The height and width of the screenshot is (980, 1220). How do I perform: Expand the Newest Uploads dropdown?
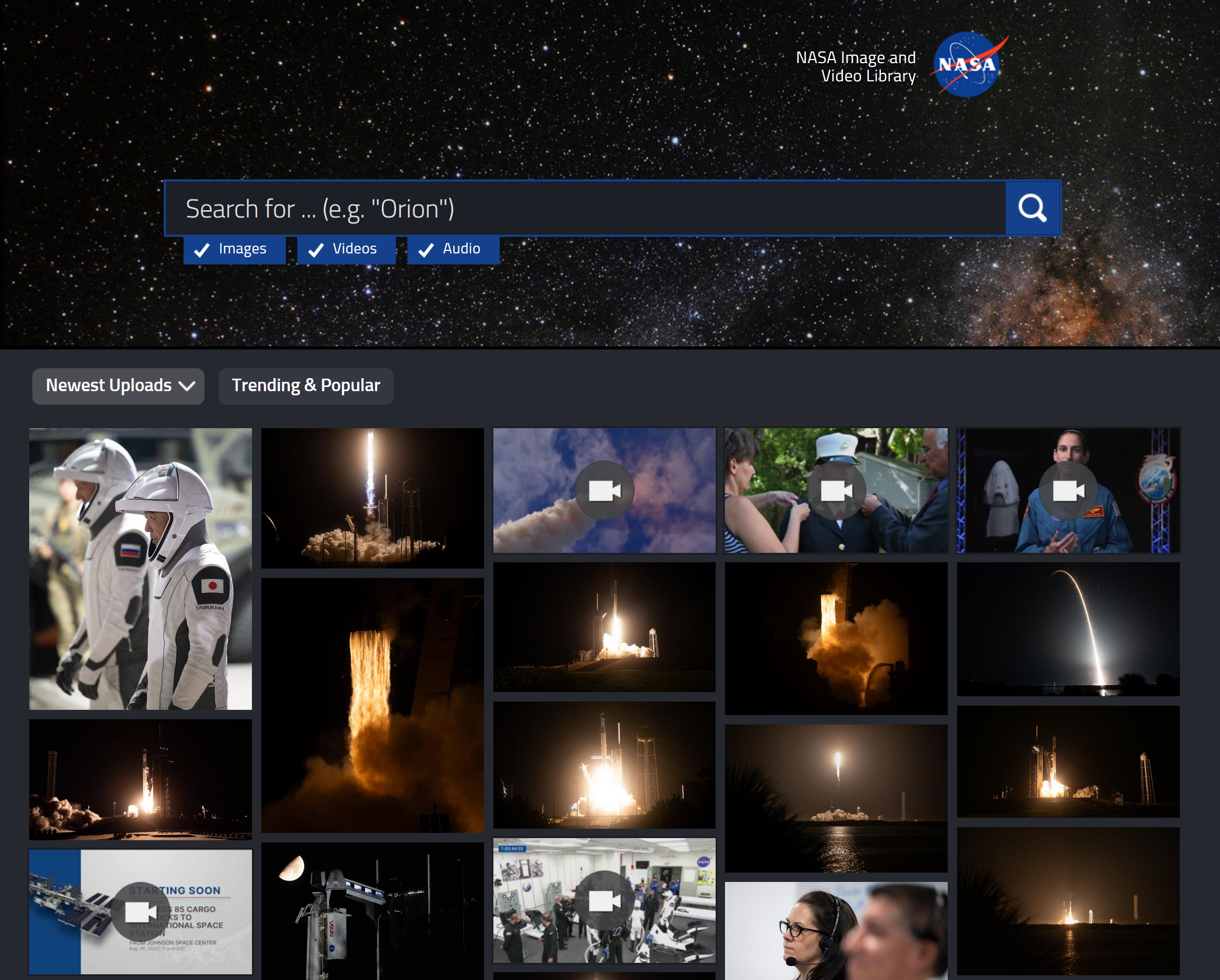click(118, 386)
